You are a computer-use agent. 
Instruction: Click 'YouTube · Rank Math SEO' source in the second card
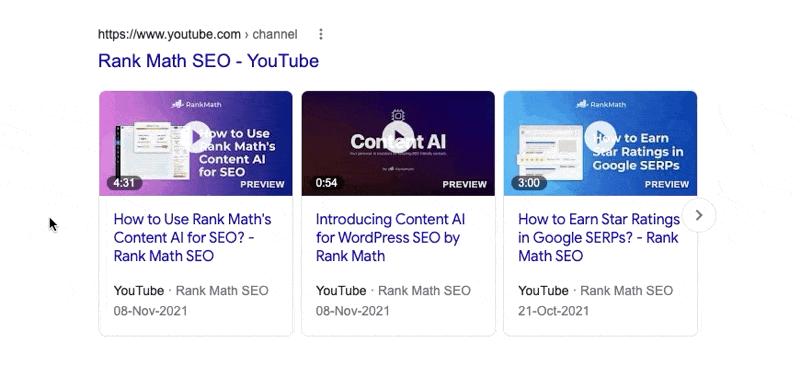click(393, 291)
